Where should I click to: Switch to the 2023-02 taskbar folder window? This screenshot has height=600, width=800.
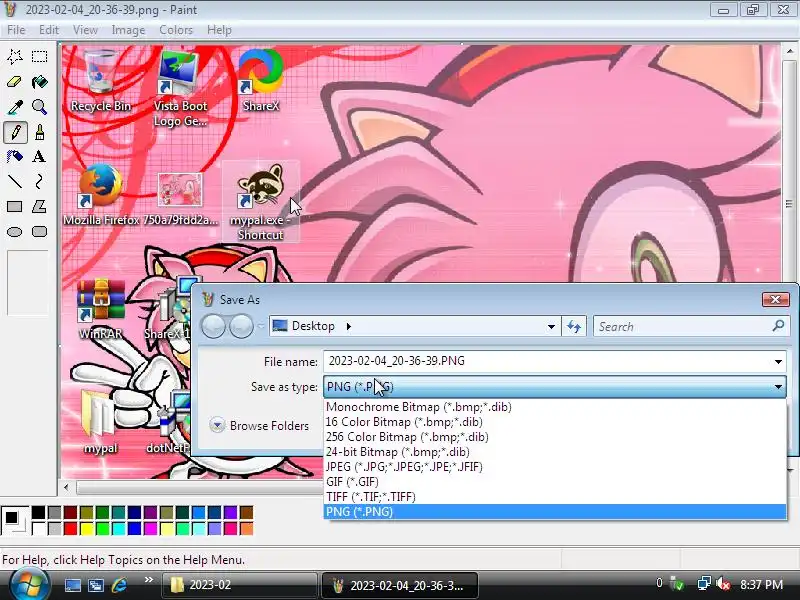239,585
